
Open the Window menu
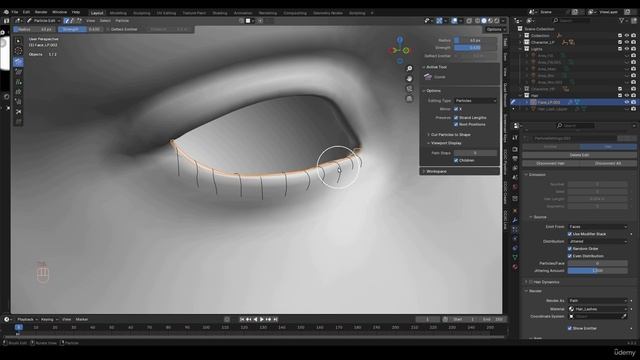click(x=60, y=12)
